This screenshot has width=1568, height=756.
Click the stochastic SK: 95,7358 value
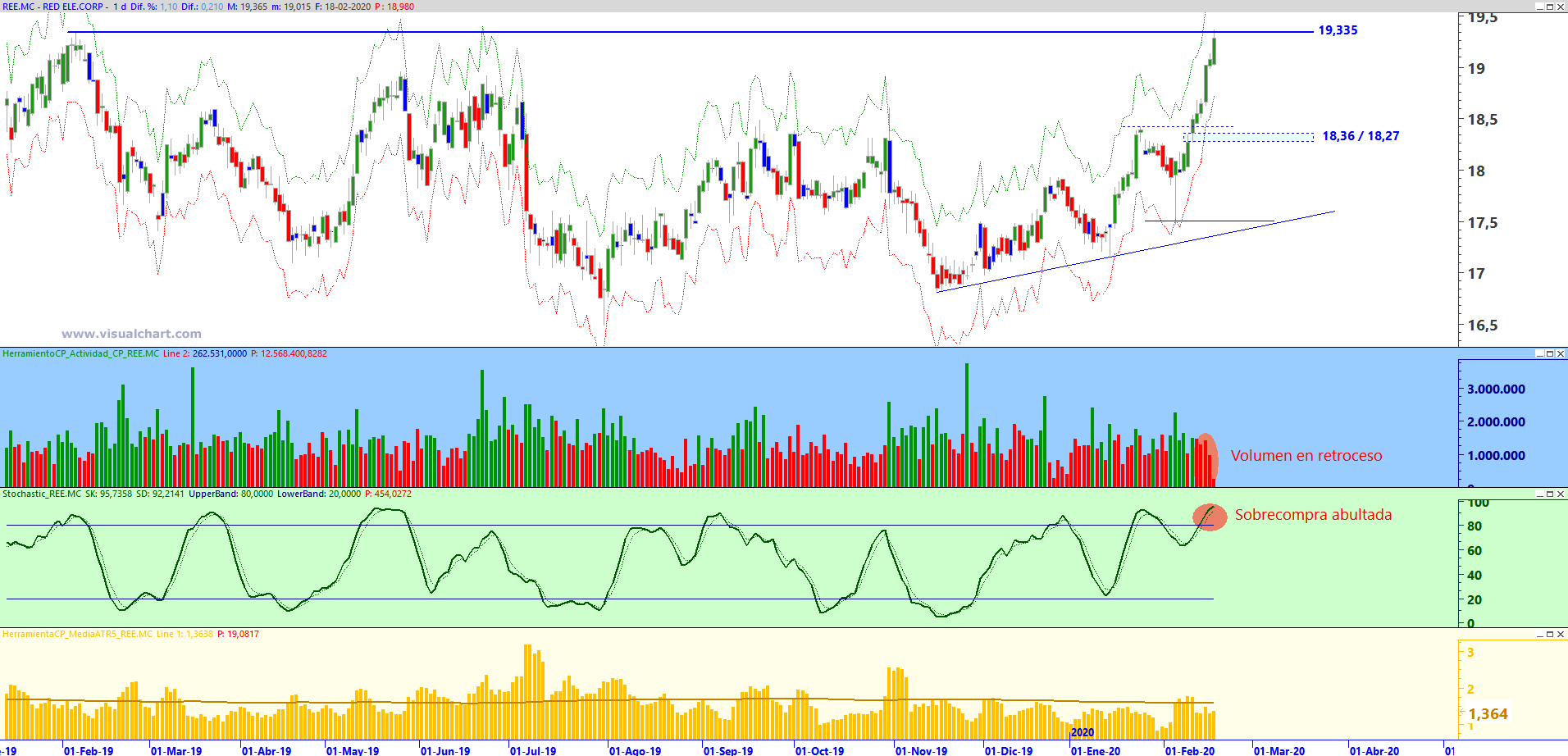pyautogui.click(x=108, y=494)
